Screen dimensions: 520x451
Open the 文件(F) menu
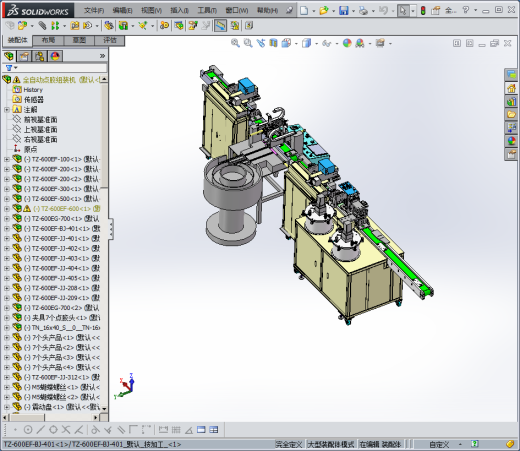click(94, 10)
